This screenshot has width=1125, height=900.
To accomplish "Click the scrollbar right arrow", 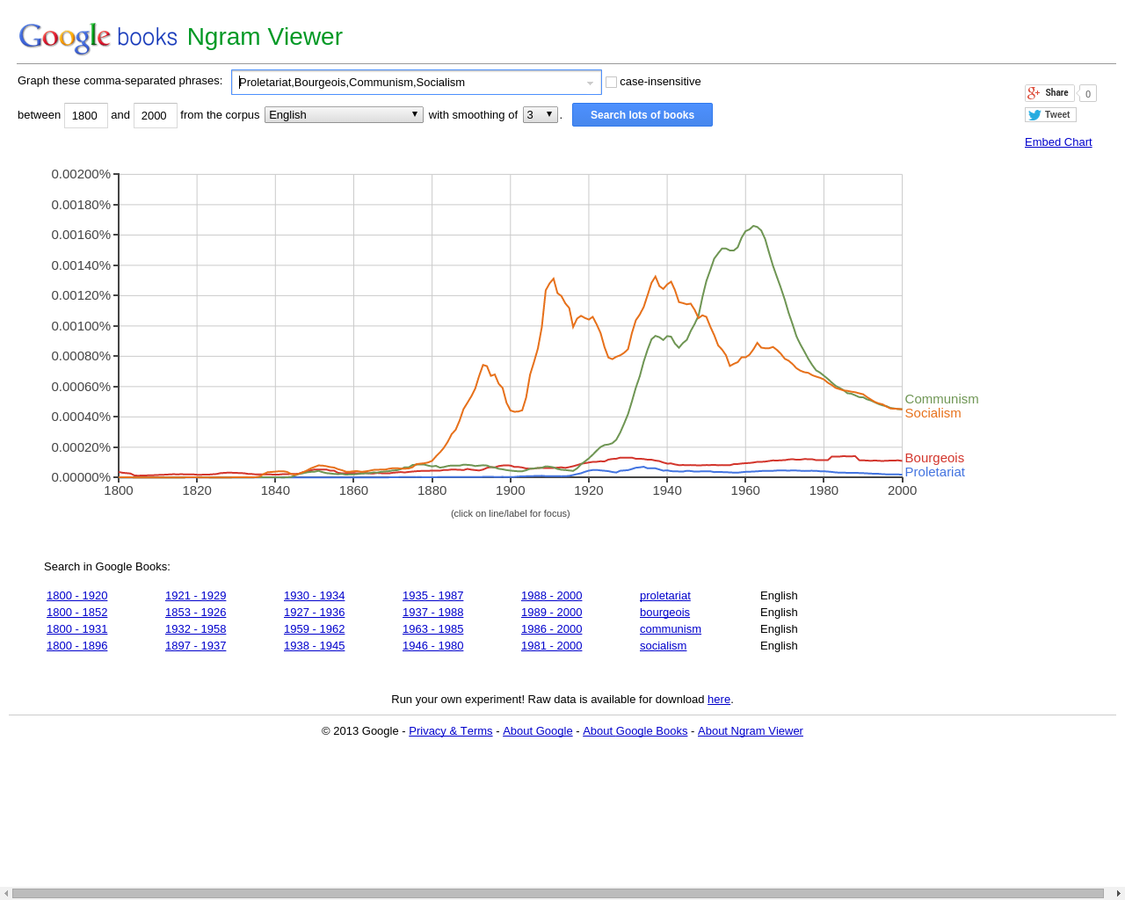I will [1119, 894].
